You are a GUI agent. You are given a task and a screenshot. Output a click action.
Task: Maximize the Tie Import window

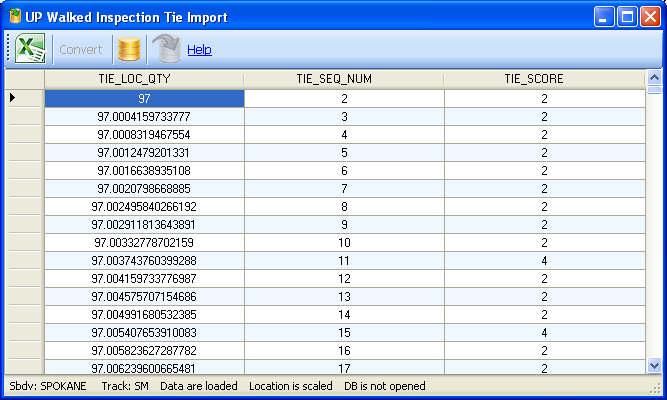tap(627, 17)
